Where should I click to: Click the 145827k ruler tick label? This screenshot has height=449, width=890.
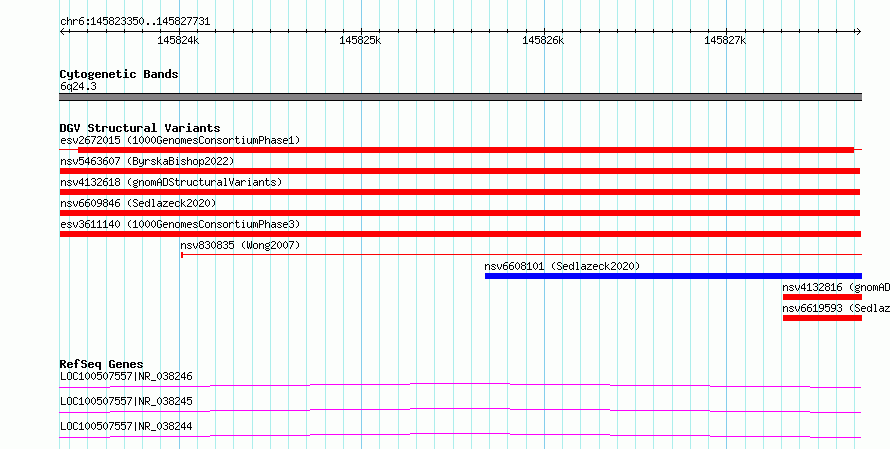tap(725, 40)
